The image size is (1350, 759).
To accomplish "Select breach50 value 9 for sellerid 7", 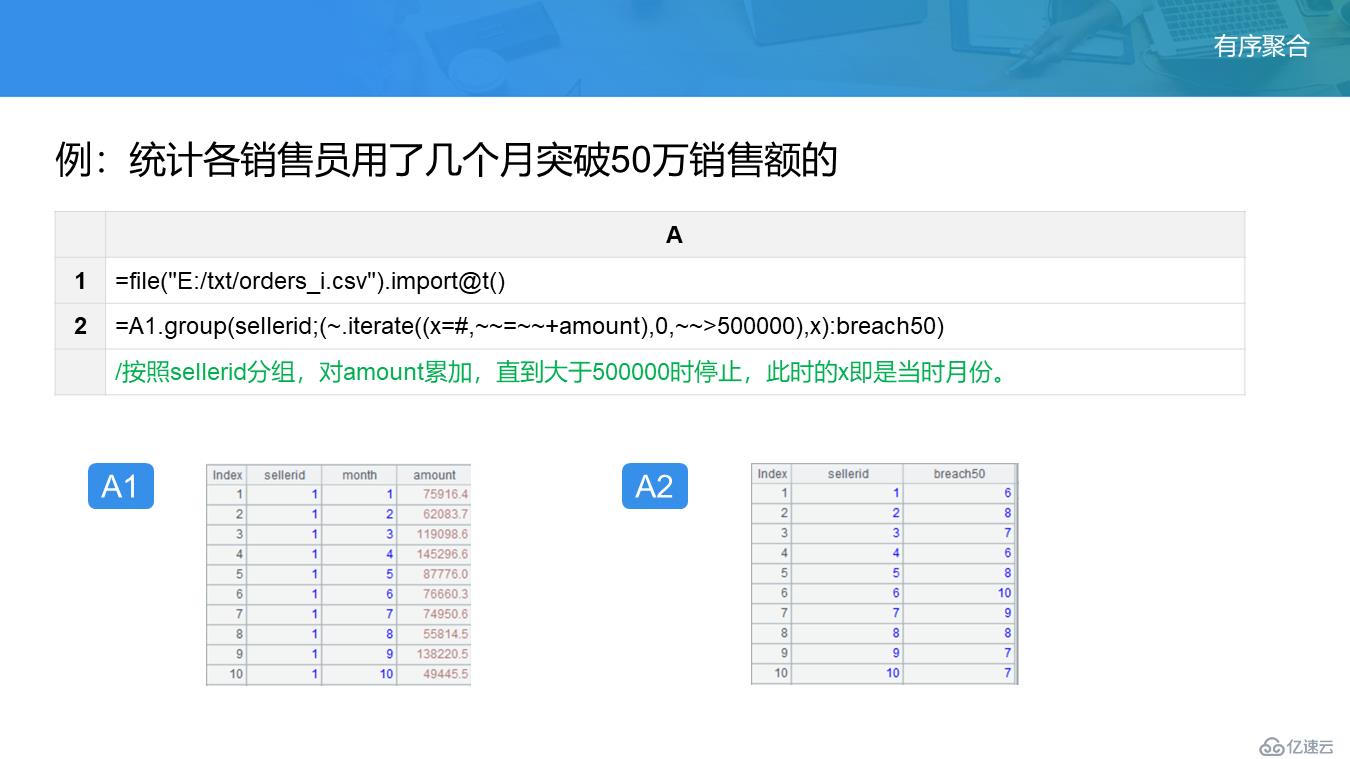I will click(x=959, y=613).
